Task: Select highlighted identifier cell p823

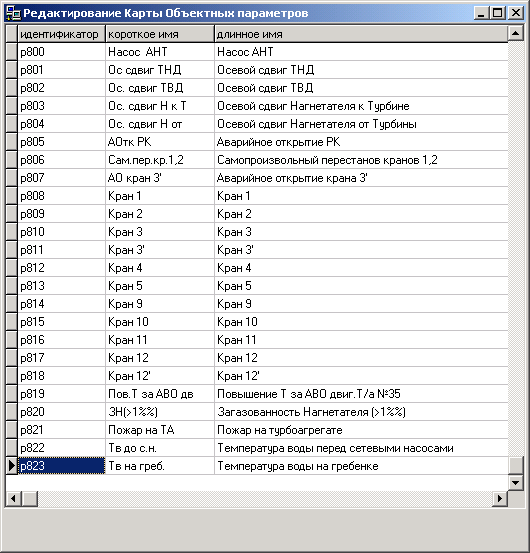Action: click(61, 466)
